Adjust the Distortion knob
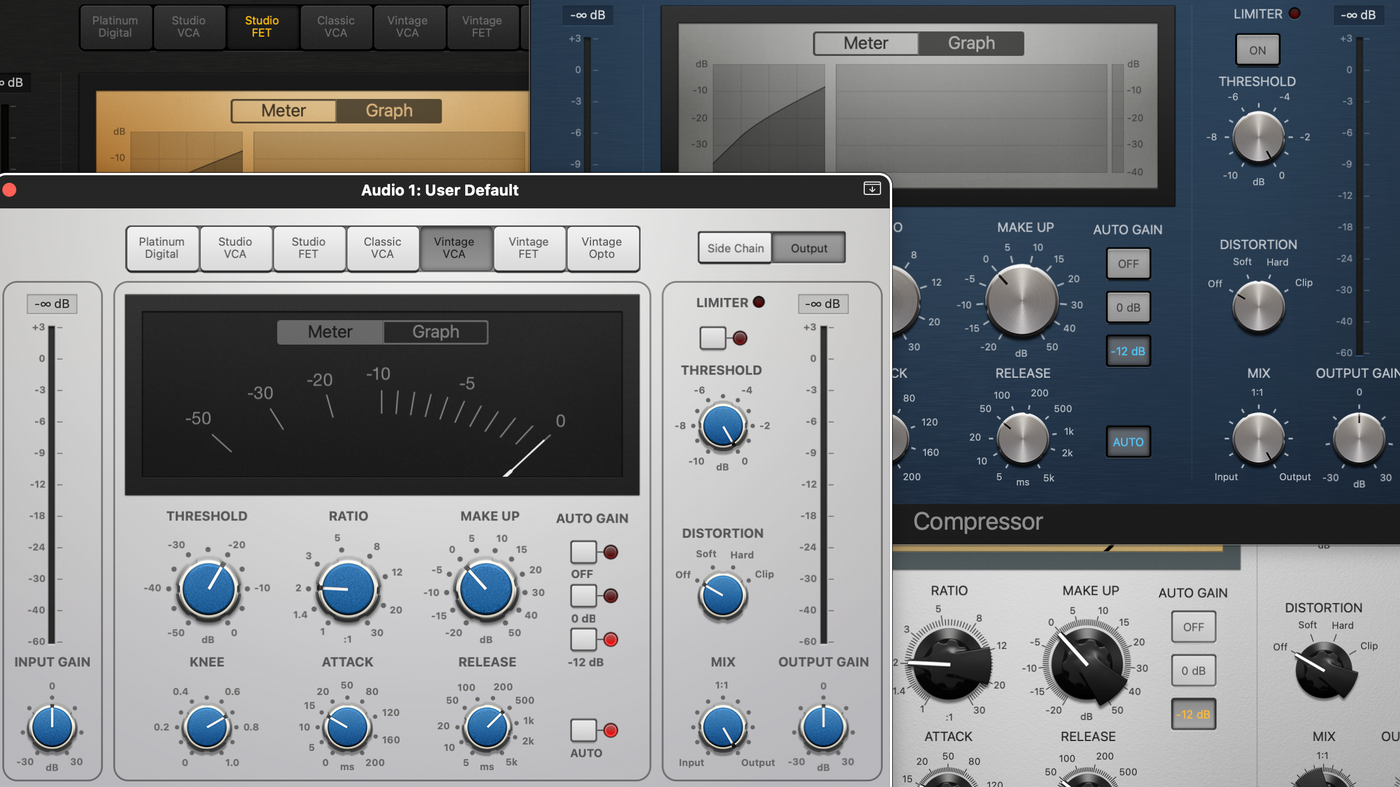This screenshot has width=1400, height=787. (x=722, y=596)
